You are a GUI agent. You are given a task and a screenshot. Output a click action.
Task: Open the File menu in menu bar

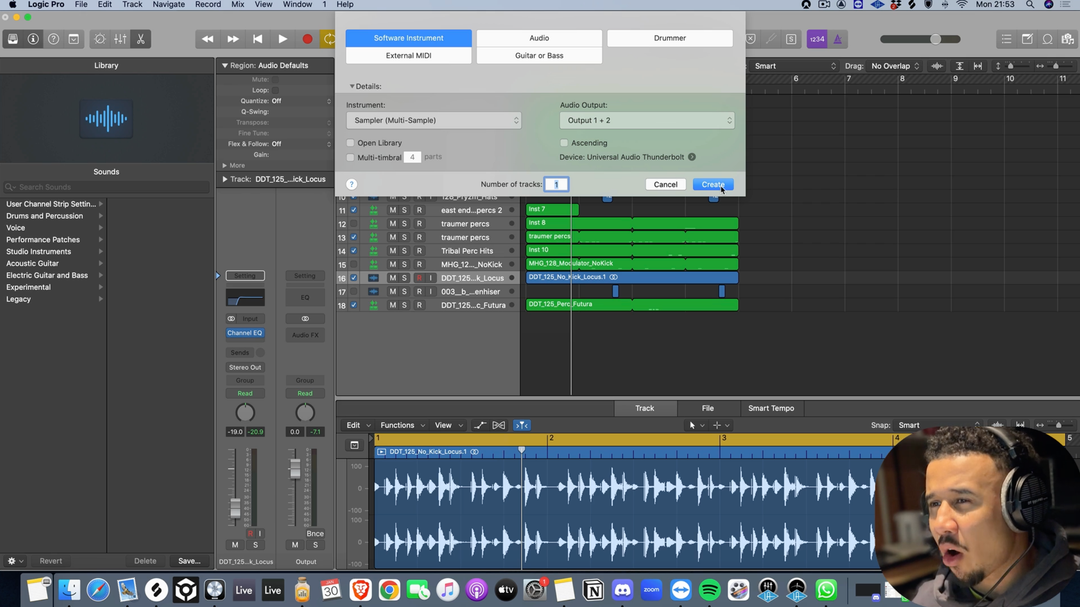coord(80,5)
